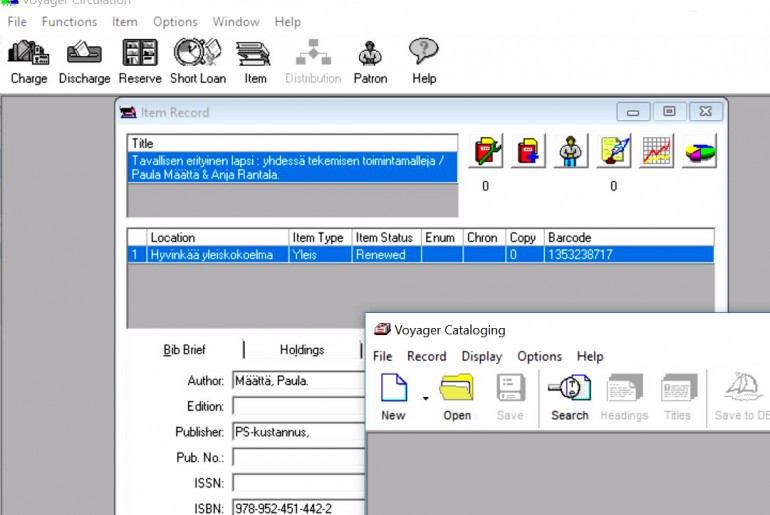The height and width of the screenshot is (515, 770).
Task: Click the Headings icon in Voyager Cataloging
Action: pos(625,388)
